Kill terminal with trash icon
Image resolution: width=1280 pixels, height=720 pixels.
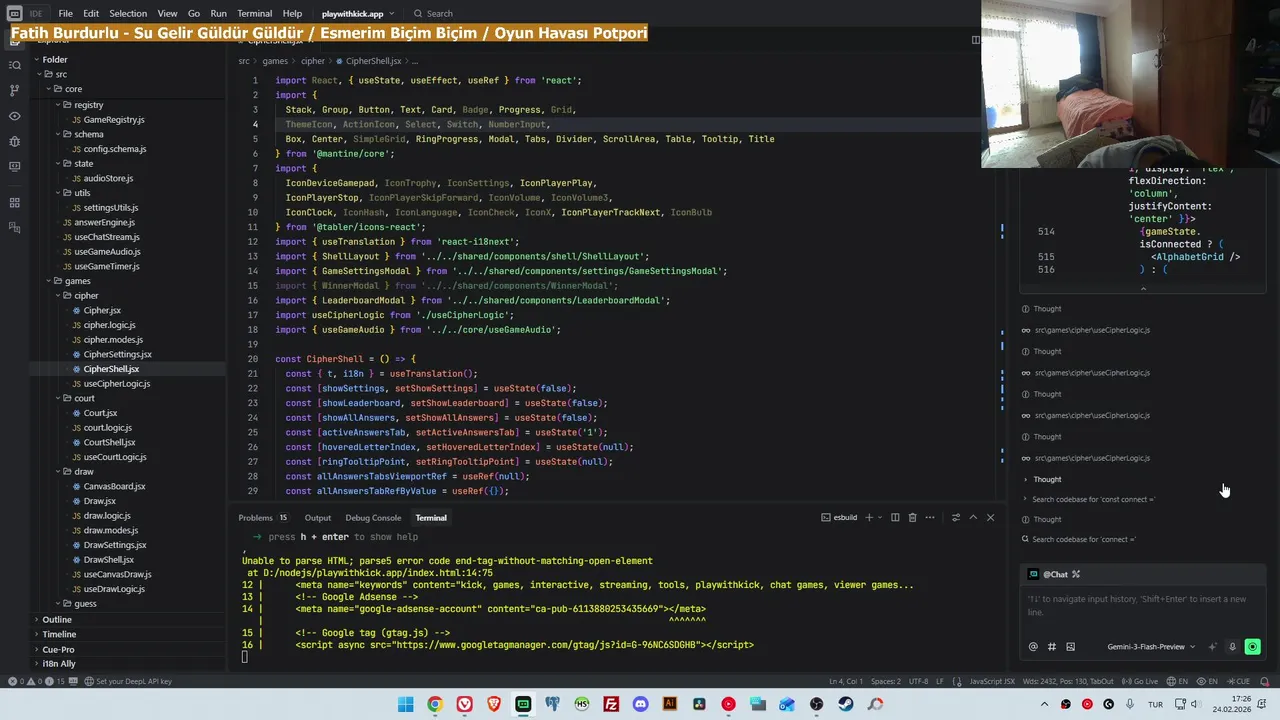click(x=912, y=517)
